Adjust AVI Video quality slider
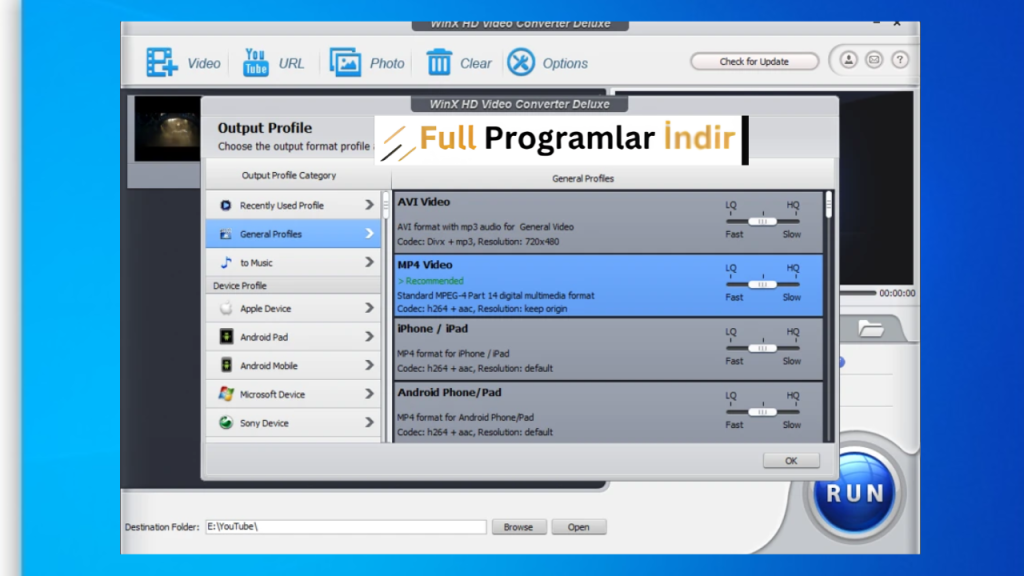The height and width of the screenshot is (576, 1024). [x=762, y=221]
